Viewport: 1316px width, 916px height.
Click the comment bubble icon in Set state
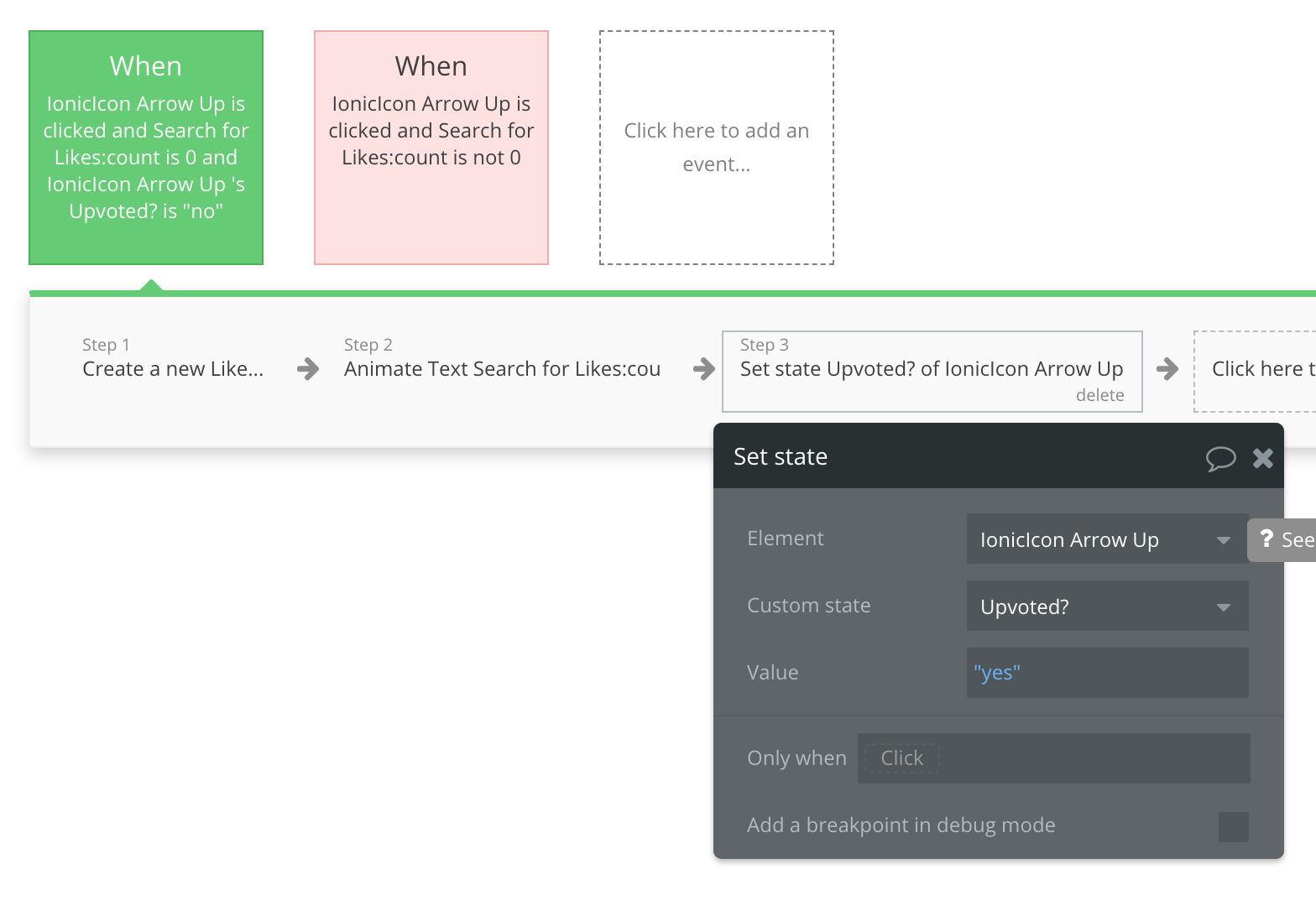tap(1220, 458)
